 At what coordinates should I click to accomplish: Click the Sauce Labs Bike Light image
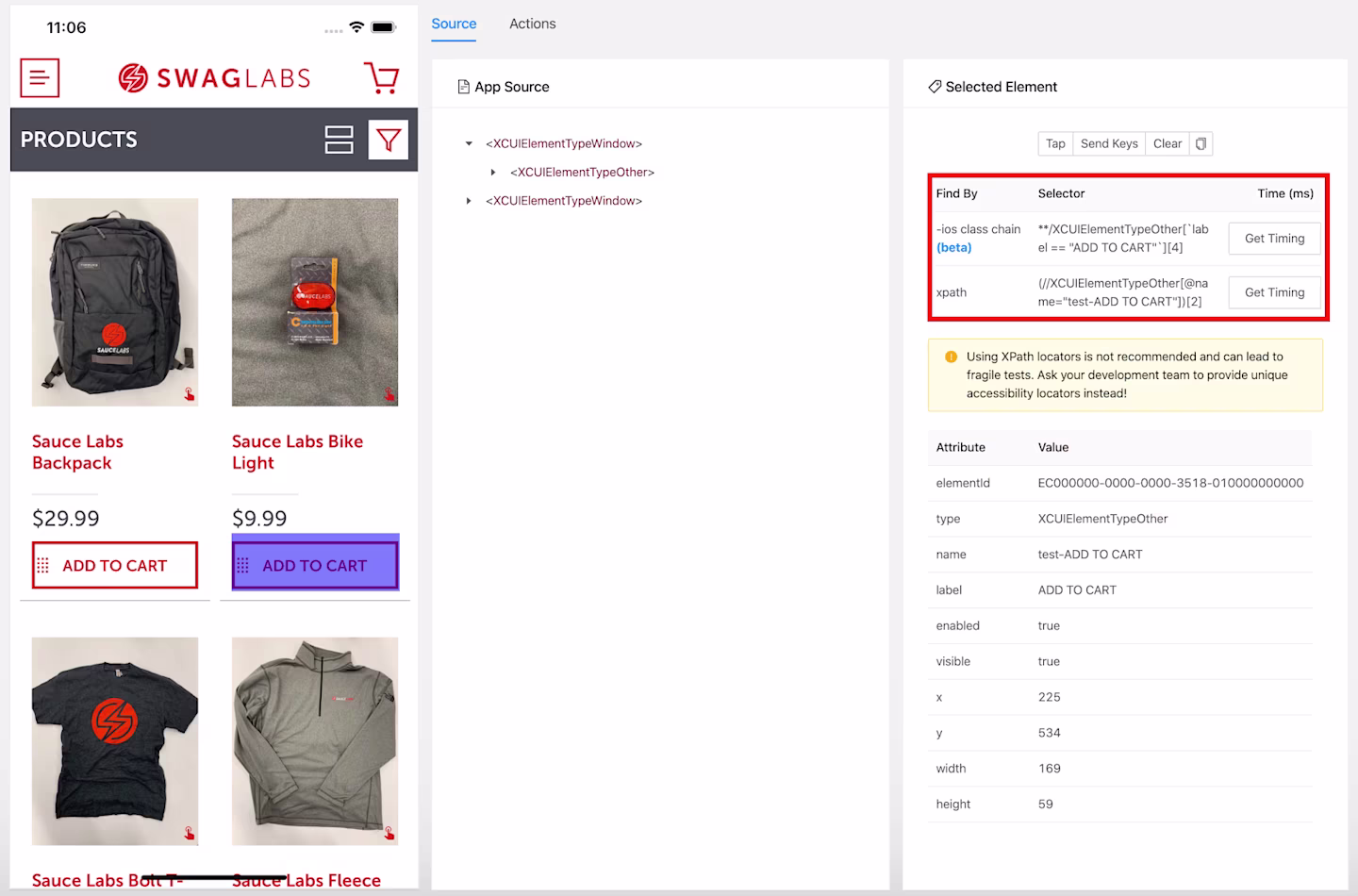315,302
